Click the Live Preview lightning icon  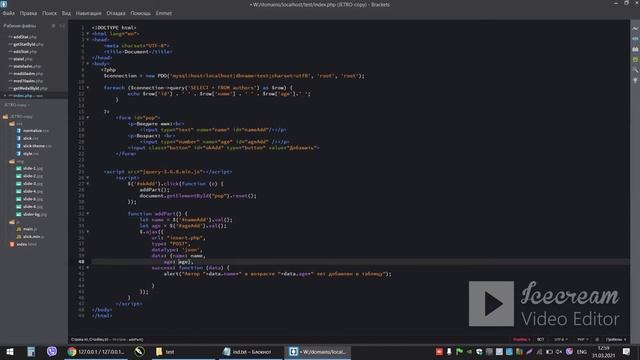point(635,29)
